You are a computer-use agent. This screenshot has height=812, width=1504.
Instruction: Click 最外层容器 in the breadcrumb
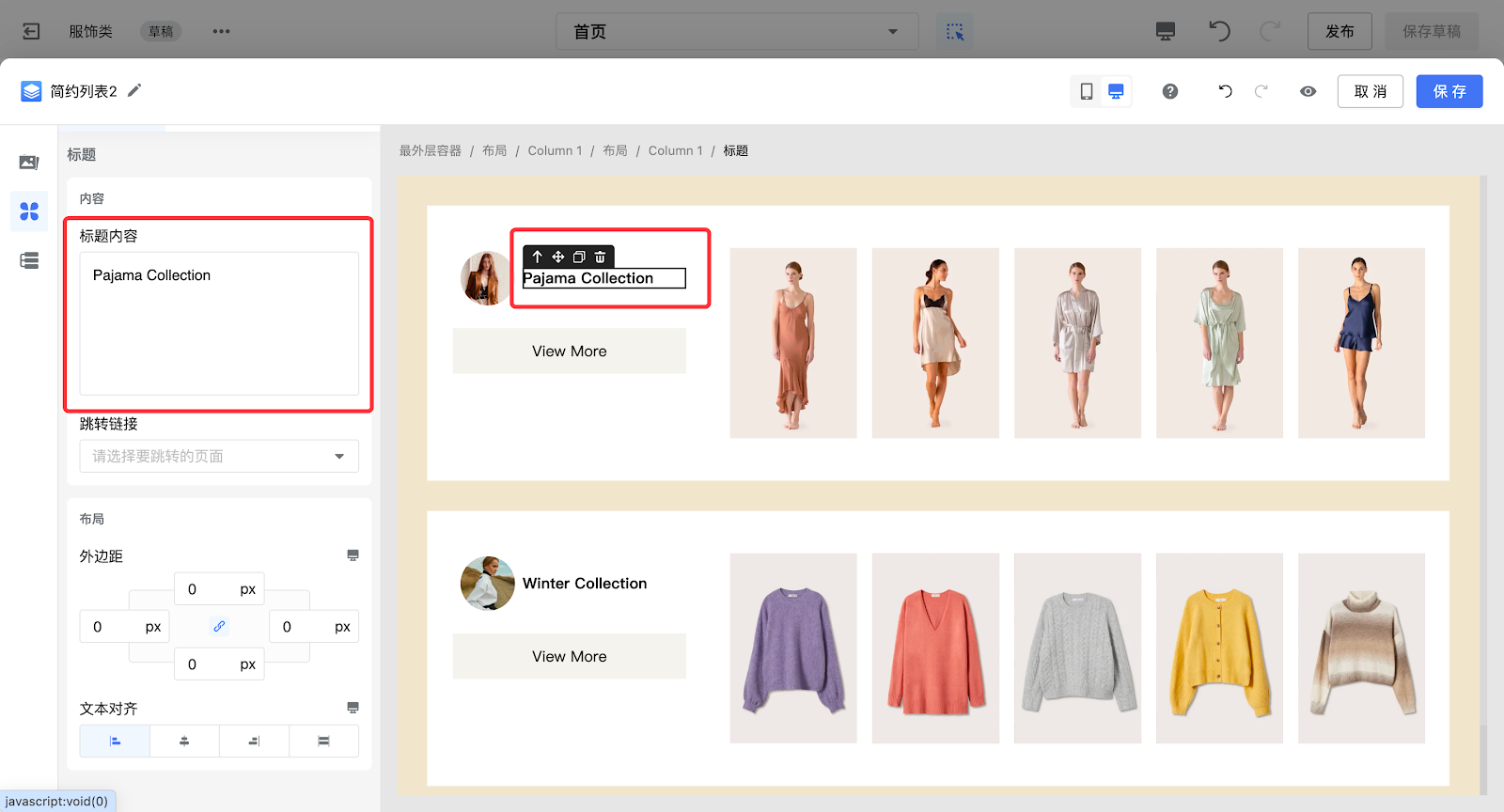pos(430,150)
